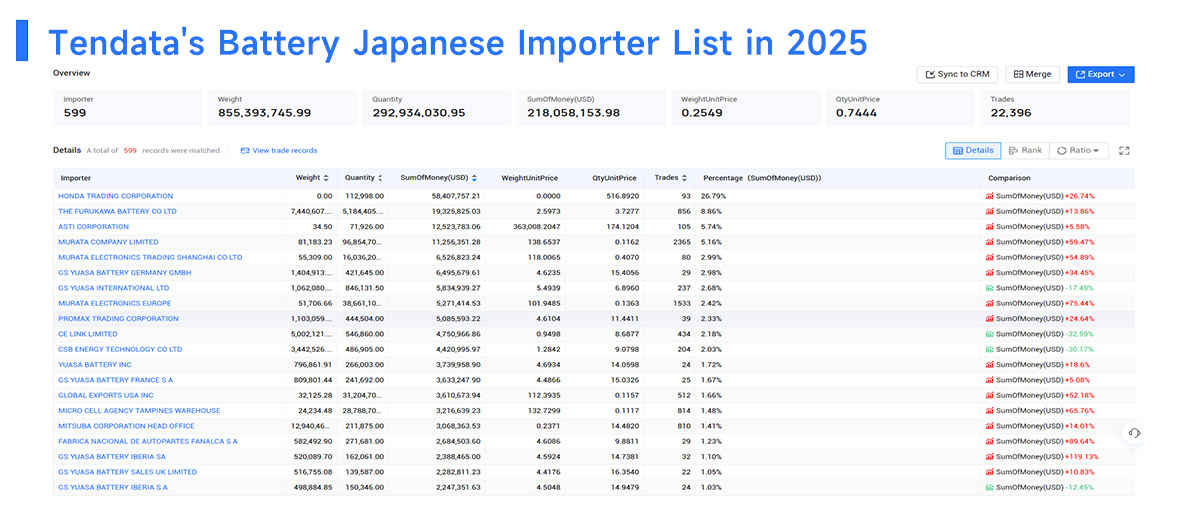Open YUASA BATTERY INC importer link
Image resolution: width=1190 pixels, height=510 pixels.
[x=95, y=364]
